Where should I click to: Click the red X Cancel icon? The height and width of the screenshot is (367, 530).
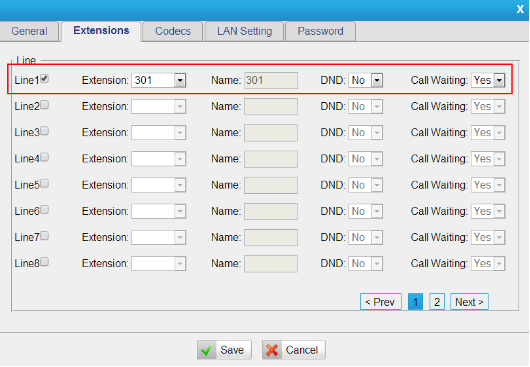pos(272,350)
